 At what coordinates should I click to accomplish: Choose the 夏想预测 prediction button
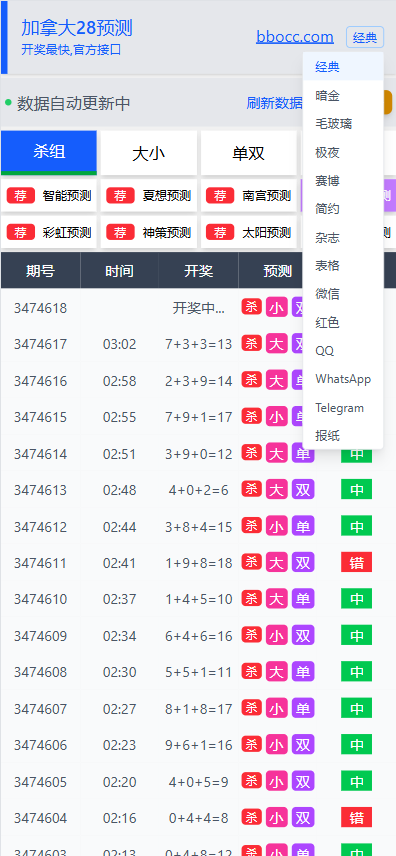click(x=149, y=195)
